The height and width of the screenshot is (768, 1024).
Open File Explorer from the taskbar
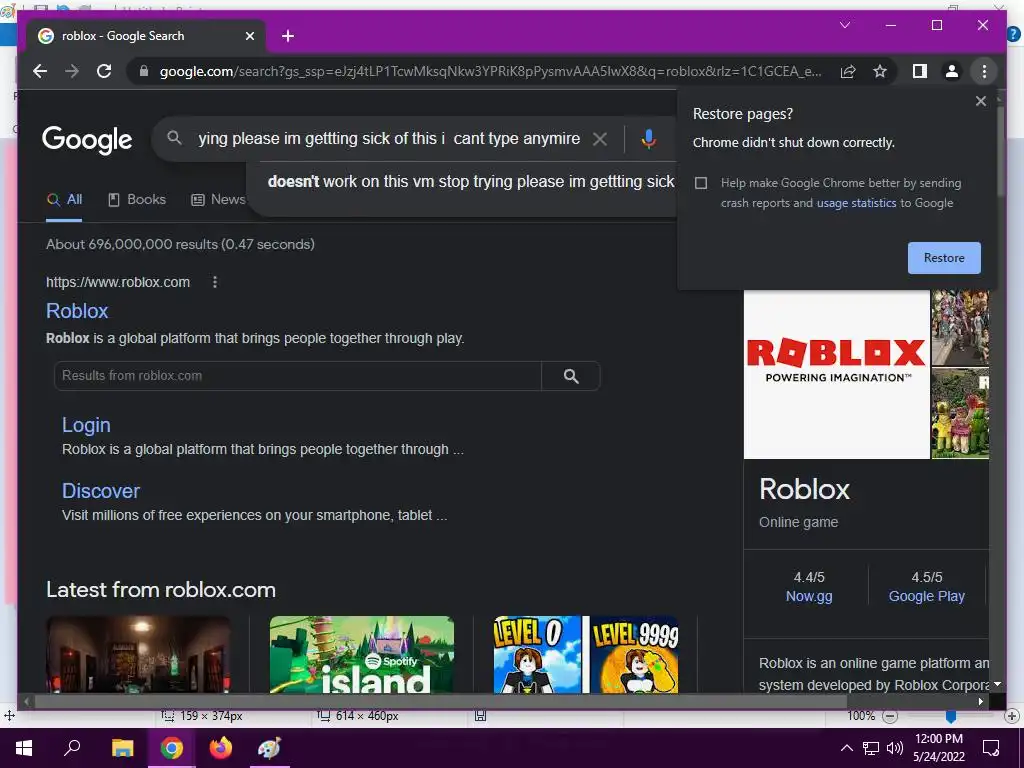[122, 748]
